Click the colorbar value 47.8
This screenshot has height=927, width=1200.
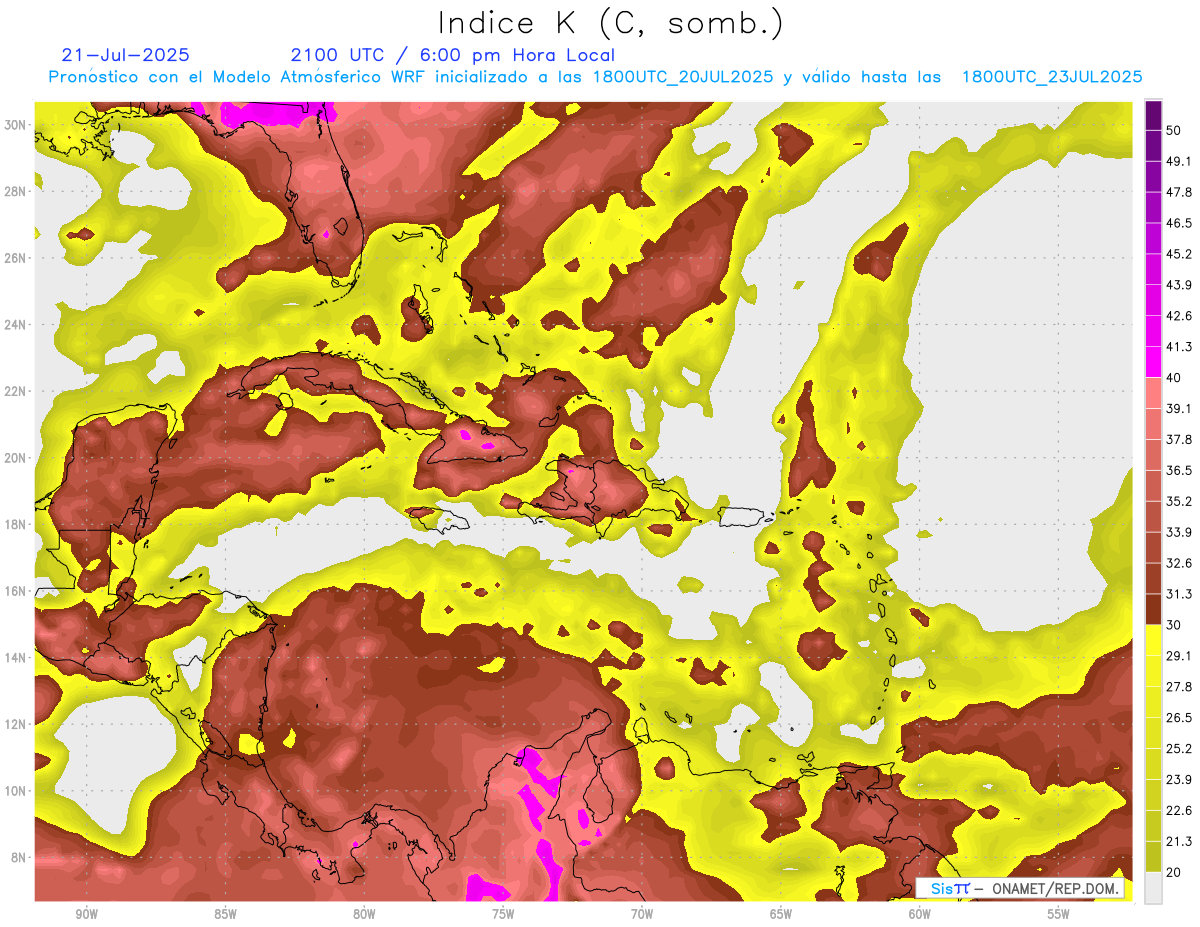[x=1178, y=192]
